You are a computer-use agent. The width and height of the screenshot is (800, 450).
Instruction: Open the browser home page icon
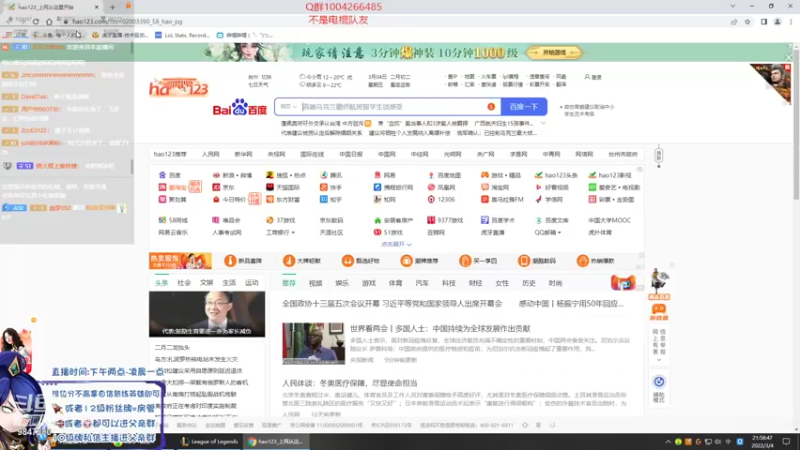tap(49, 21)
